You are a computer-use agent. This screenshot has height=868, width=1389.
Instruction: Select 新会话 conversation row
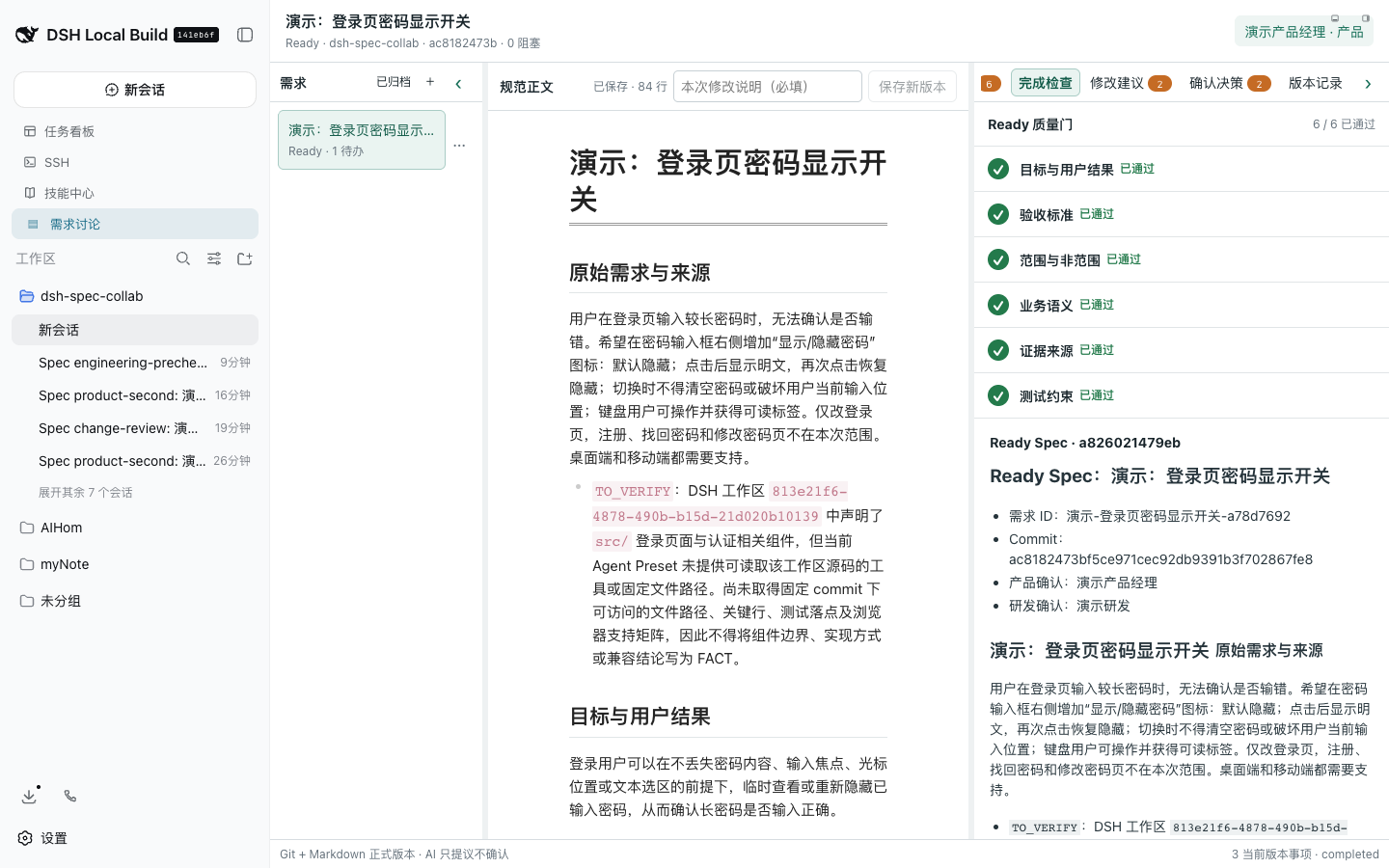pos(135,330)
